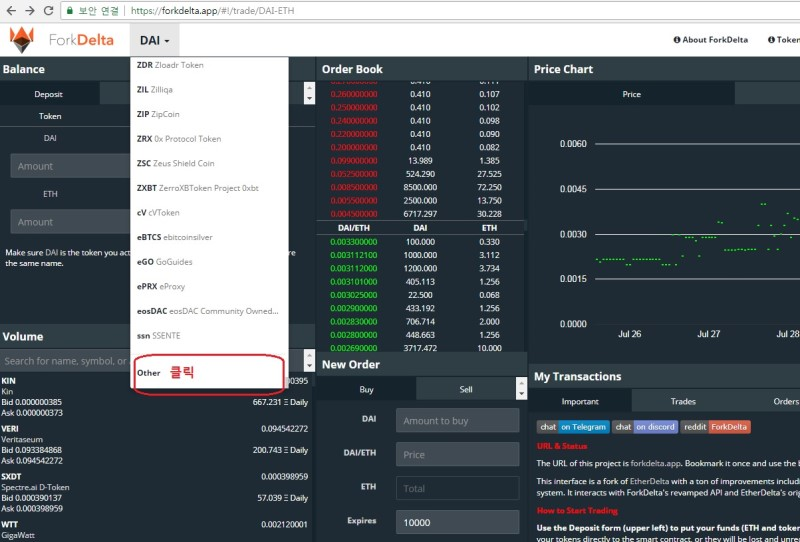The width and height of the screenshot is (800, 542).
Task: Open the Important tab in My Transactions
Action: (580, 401)
